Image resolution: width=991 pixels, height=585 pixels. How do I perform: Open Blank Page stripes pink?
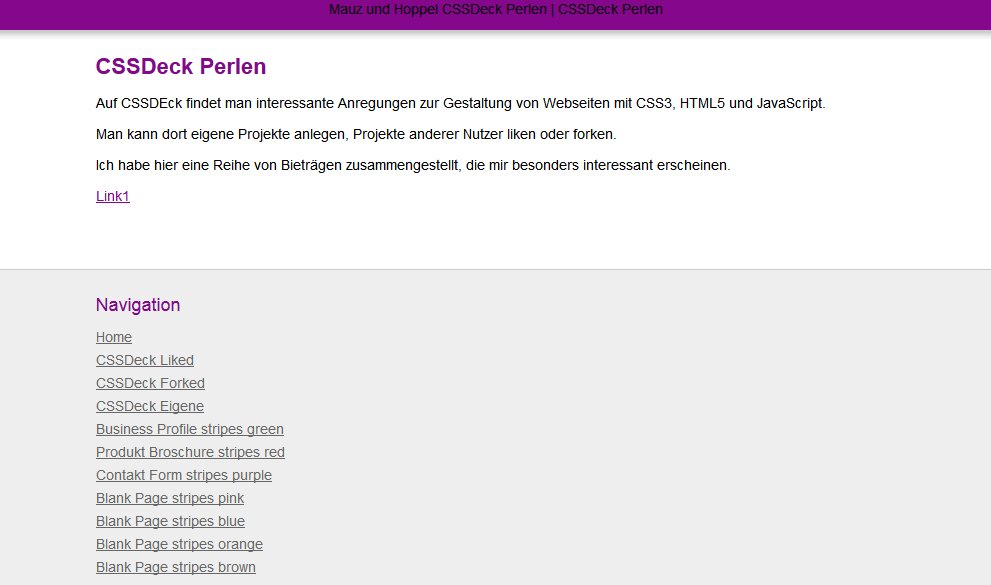(169, 498)
